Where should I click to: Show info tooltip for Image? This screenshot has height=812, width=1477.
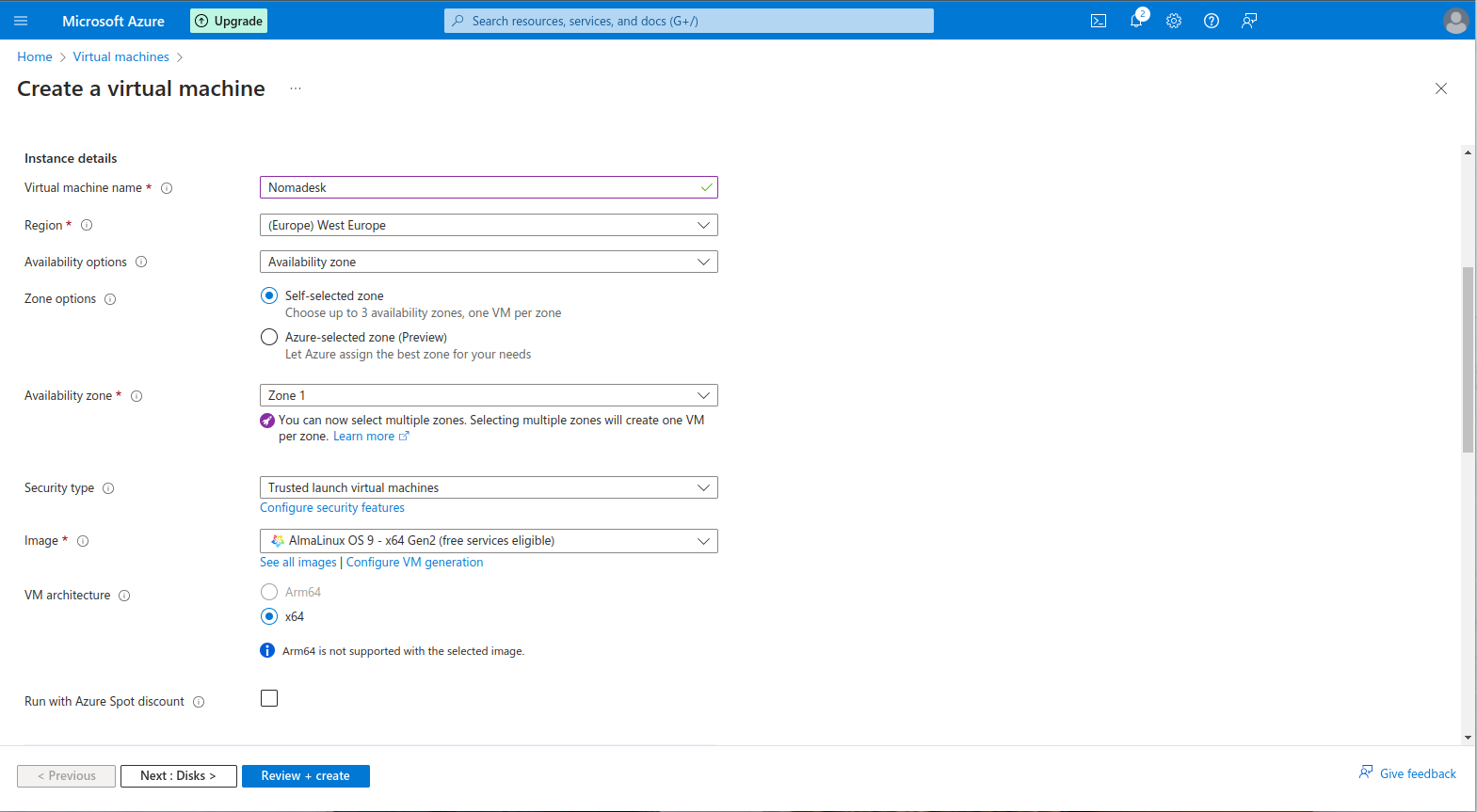coord(83,541)
